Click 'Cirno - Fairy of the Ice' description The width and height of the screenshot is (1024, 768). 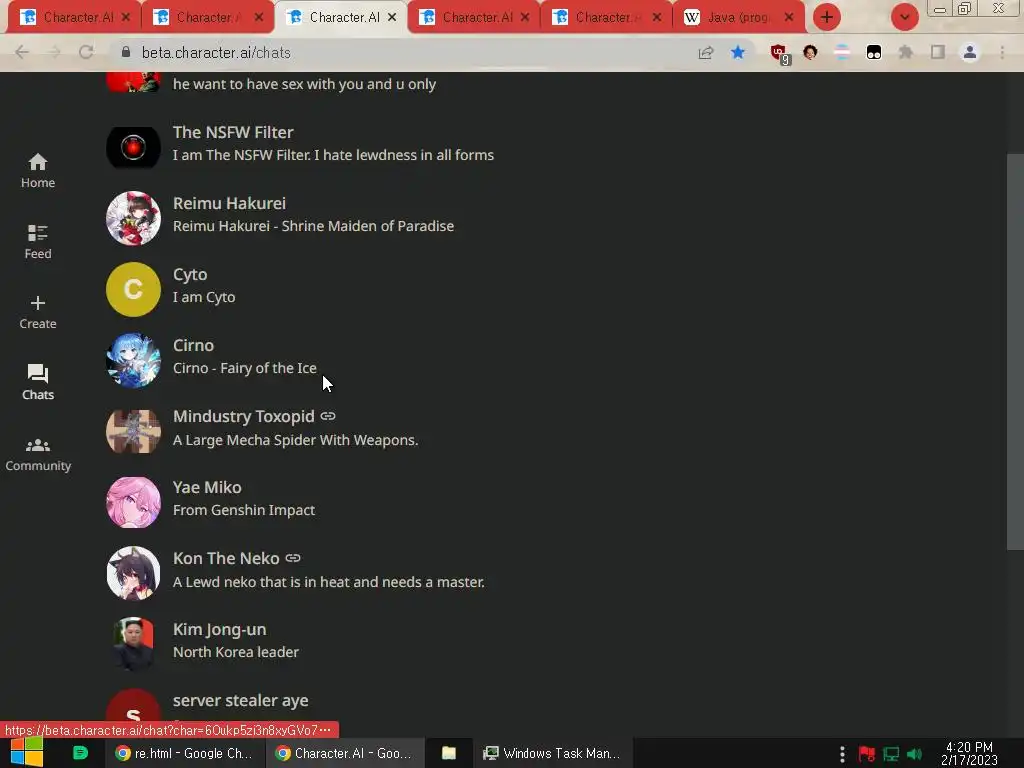tap(245, 368)
